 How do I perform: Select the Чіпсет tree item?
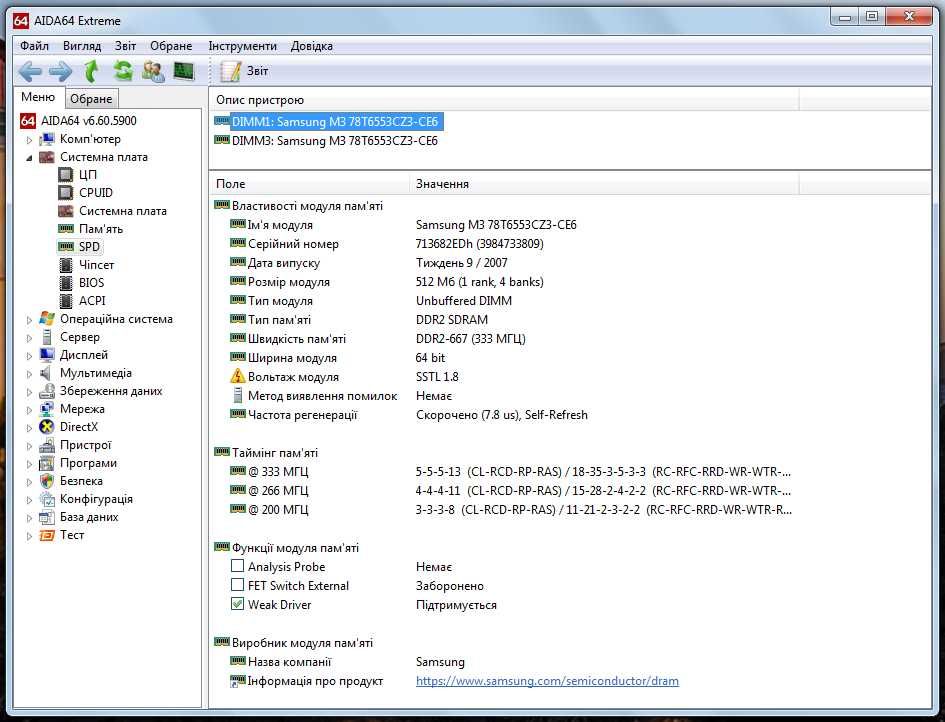coord(96,265)
